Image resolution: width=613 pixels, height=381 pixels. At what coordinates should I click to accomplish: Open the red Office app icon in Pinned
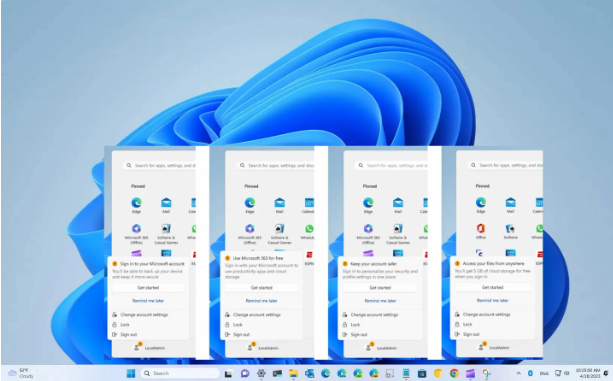coord(480,228)
